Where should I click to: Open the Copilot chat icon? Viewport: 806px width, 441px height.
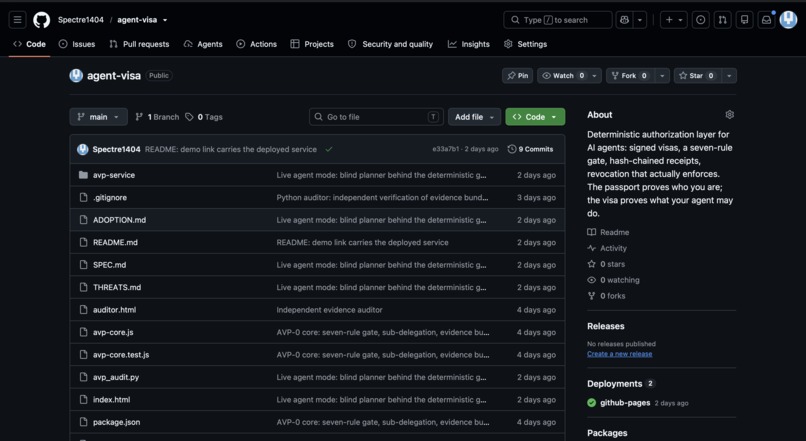point(625,20)
